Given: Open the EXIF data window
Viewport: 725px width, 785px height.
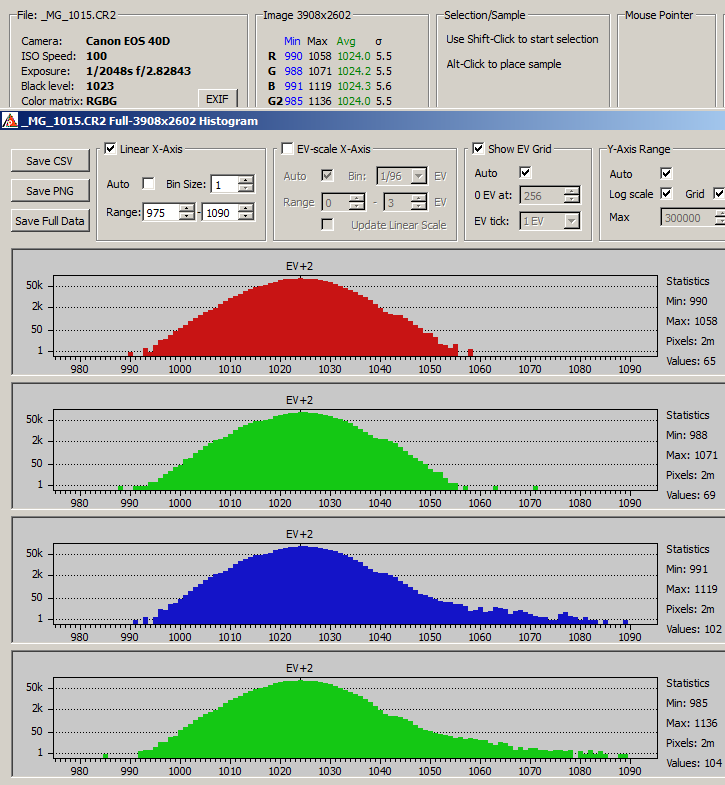Looking at the screenshot, I should 216,99.
